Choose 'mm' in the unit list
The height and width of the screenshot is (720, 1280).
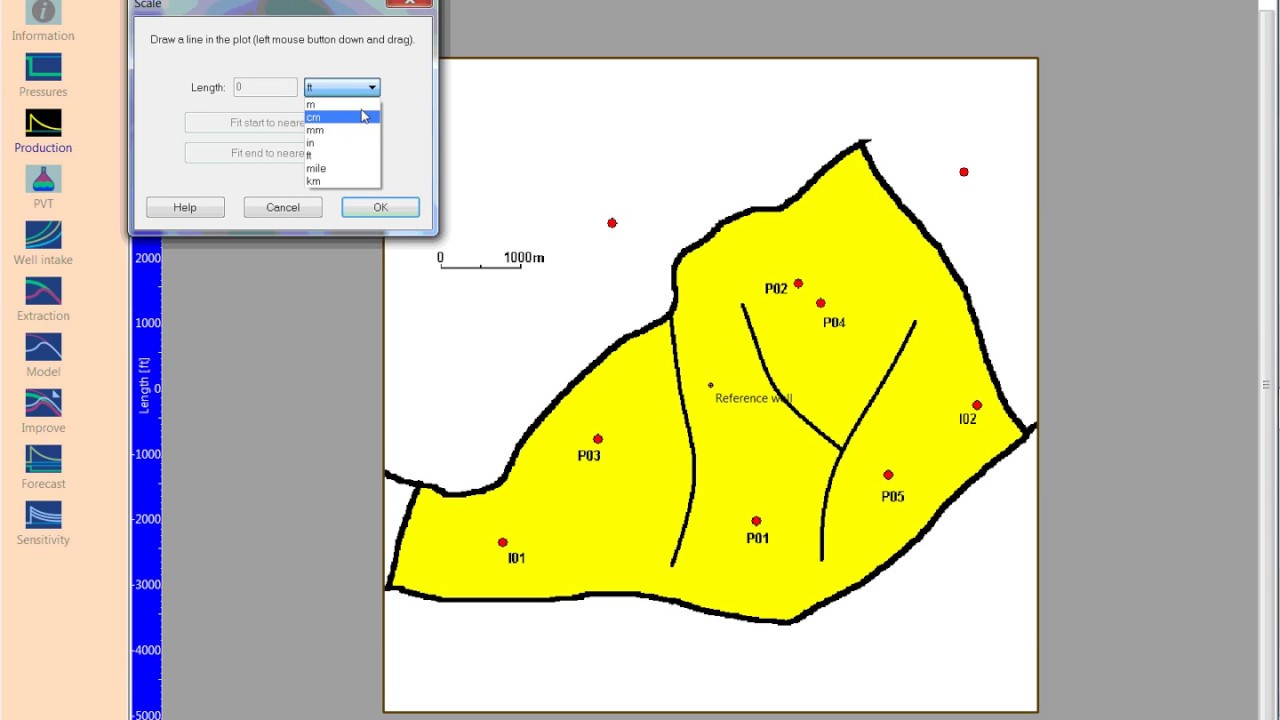[342, 130]
